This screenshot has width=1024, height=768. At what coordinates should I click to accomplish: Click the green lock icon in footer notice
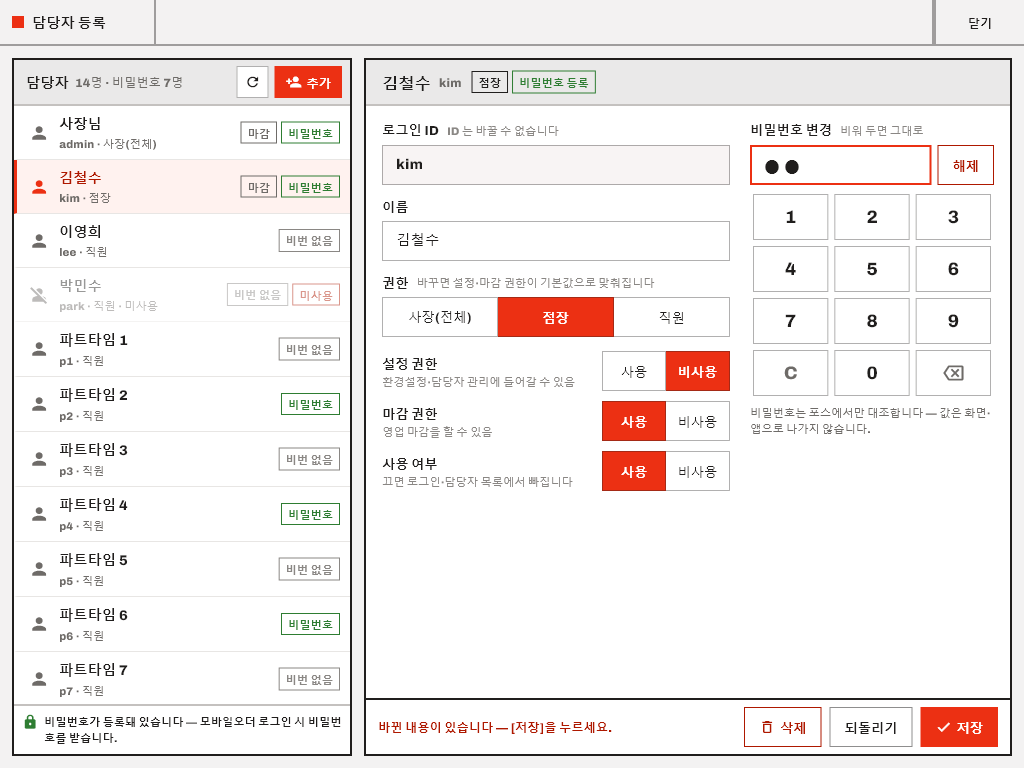pos(30,722)
